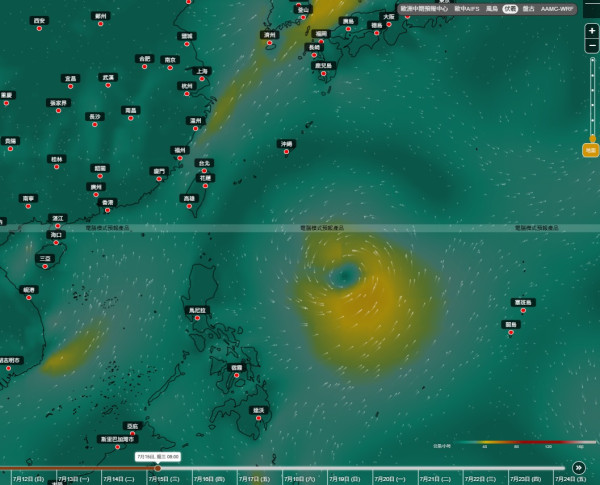
Task: Jump timeline to 7月19日
Action: (344, 479)
